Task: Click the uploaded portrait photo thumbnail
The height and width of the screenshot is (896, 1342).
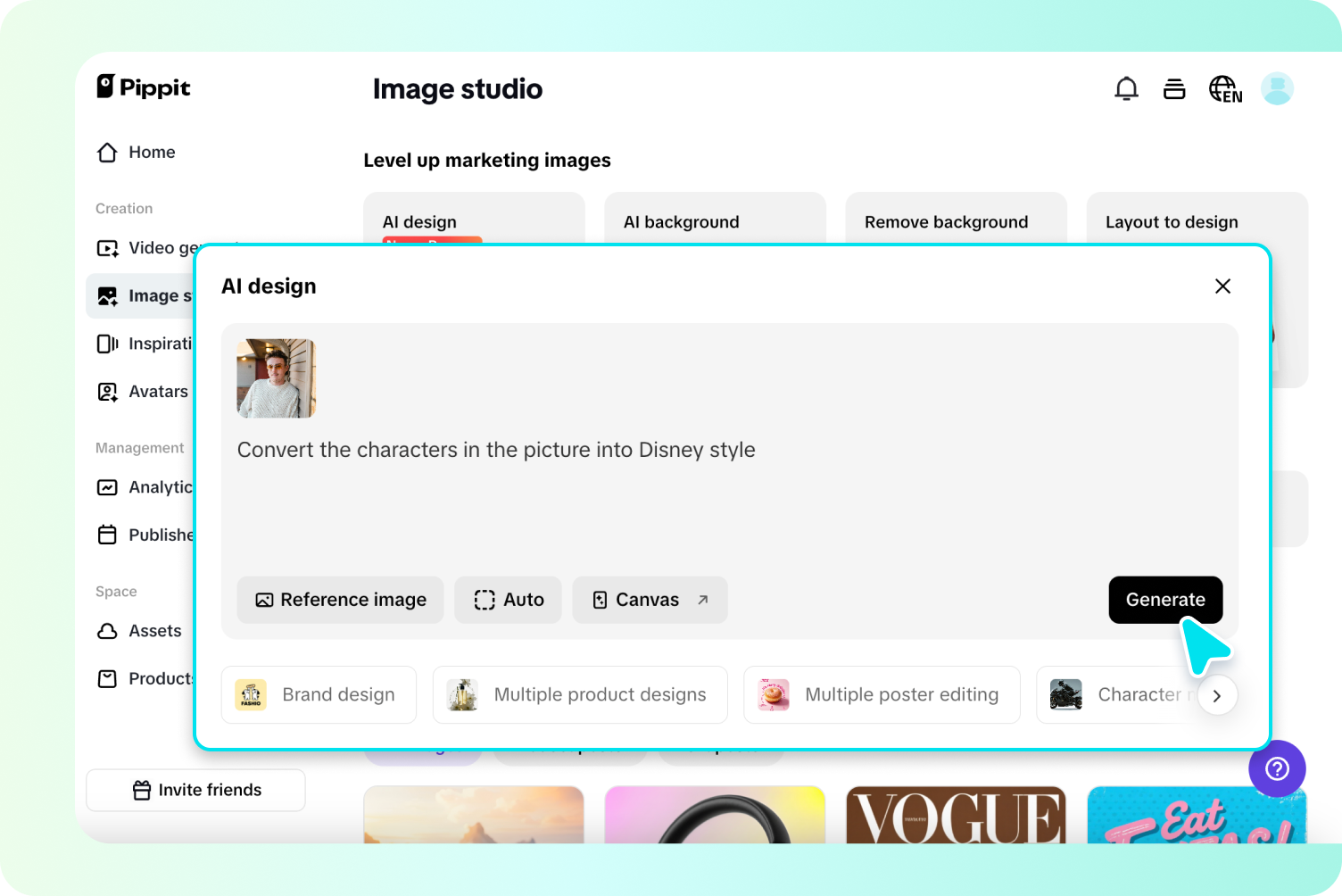Action: pos(276,378)
